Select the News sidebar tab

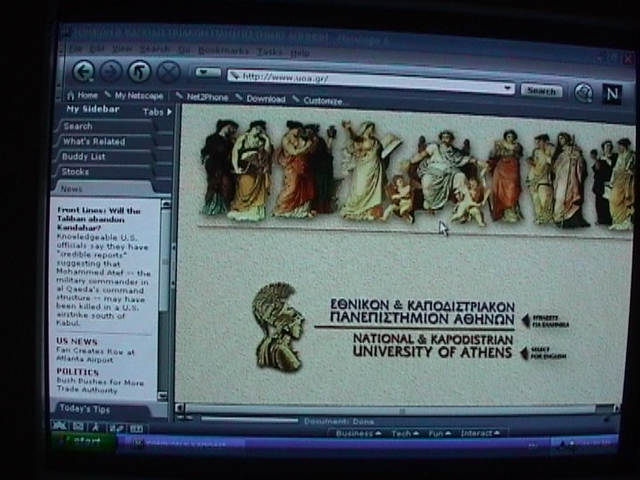(x=102, y=189)
